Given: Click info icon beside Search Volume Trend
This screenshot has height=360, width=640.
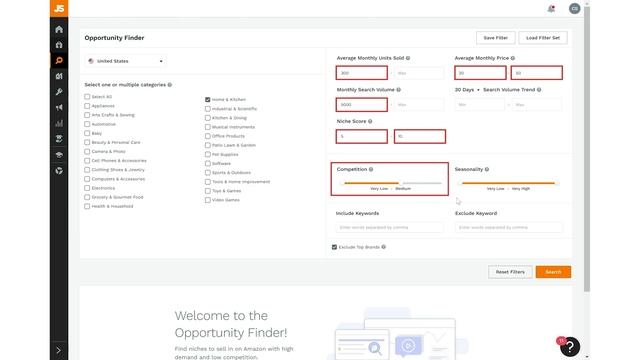Looking at the screenshot, I should click(x=539, y=90).
